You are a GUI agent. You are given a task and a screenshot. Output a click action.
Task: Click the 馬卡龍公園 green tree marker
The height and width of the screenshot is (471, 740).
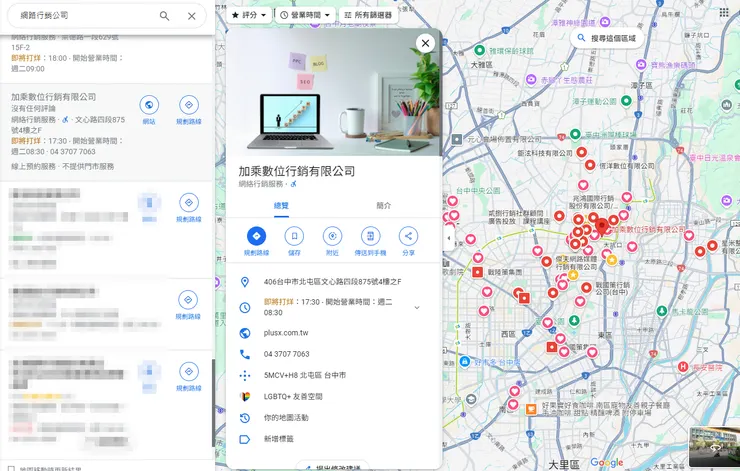click(662, 311)
